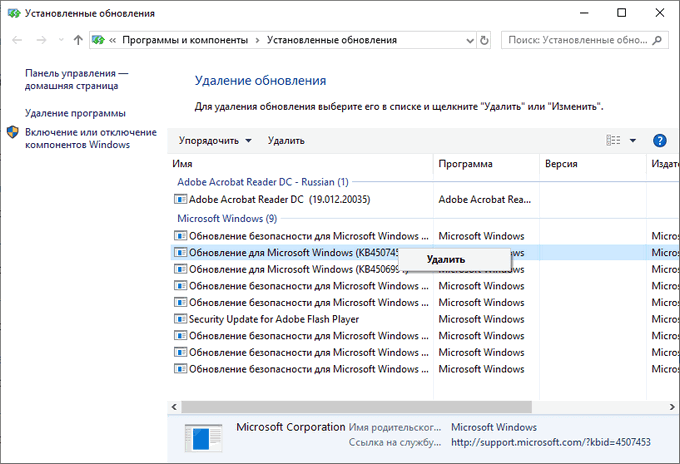Image resolution: width=680 pixels, height=464 pixels.
Task: Click Microsoft Corporation in the details pane
Action: click(291, 427)
